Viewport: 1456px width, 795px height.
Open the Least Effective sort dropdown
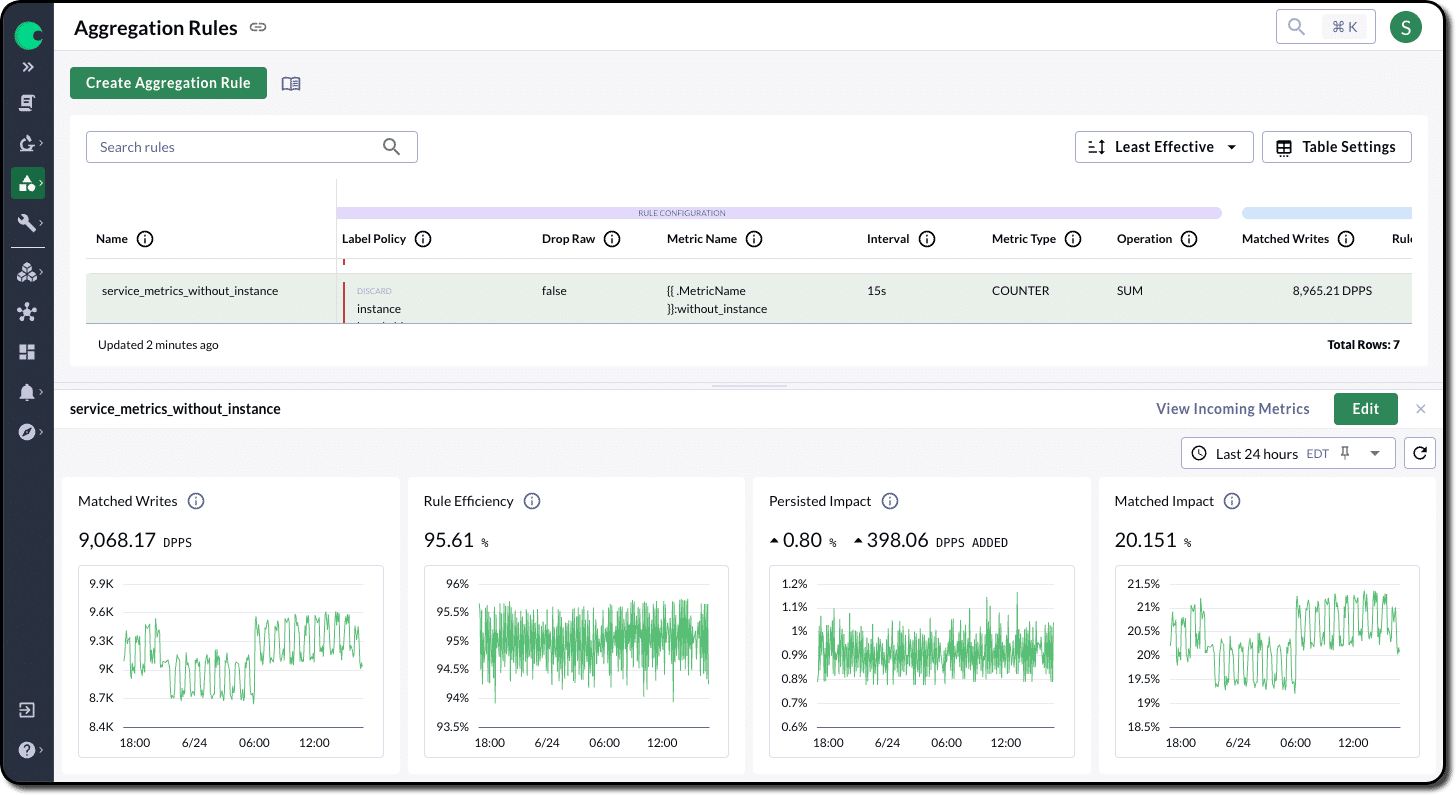(1164, 147)
